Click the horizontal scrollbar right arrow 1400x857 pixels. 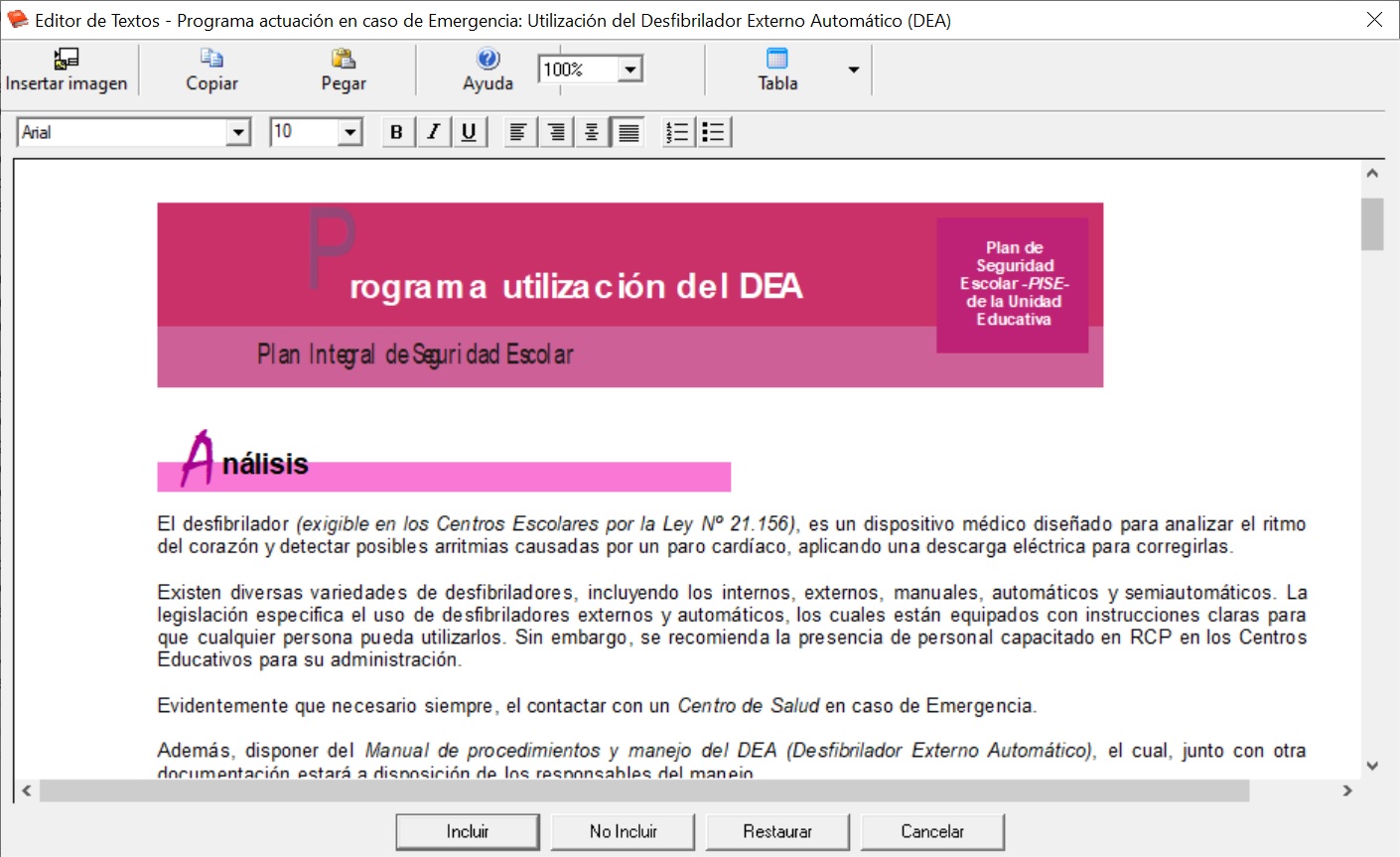pyautogui.click(x=1347, y=790)
